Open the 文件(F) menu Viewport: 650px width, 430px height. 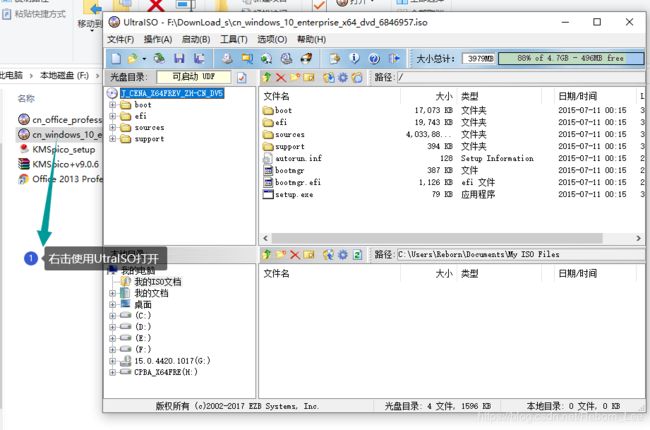(121, 39)
